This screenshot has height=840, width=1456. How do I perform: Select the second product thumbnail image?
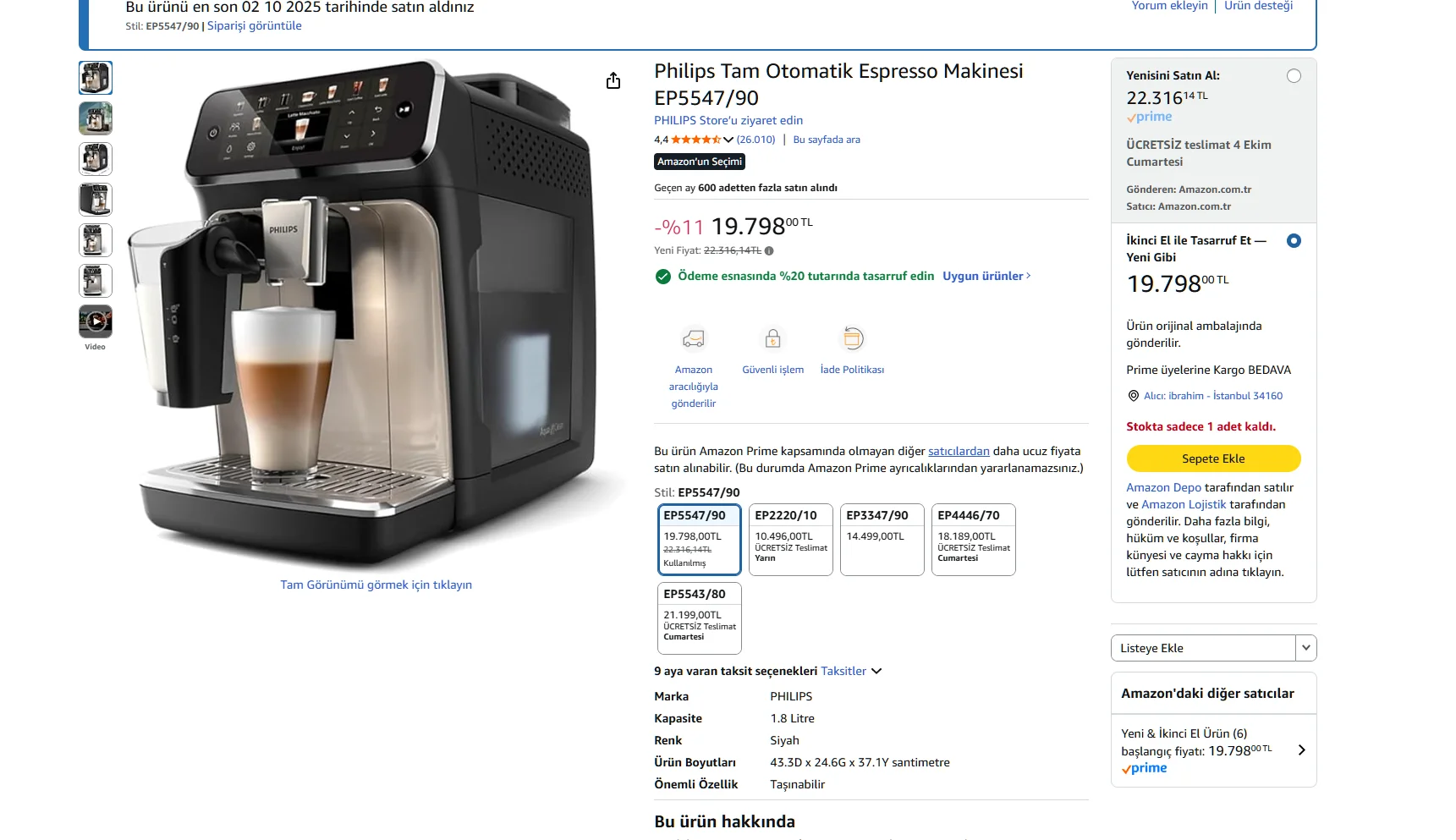tap(96, 118)
